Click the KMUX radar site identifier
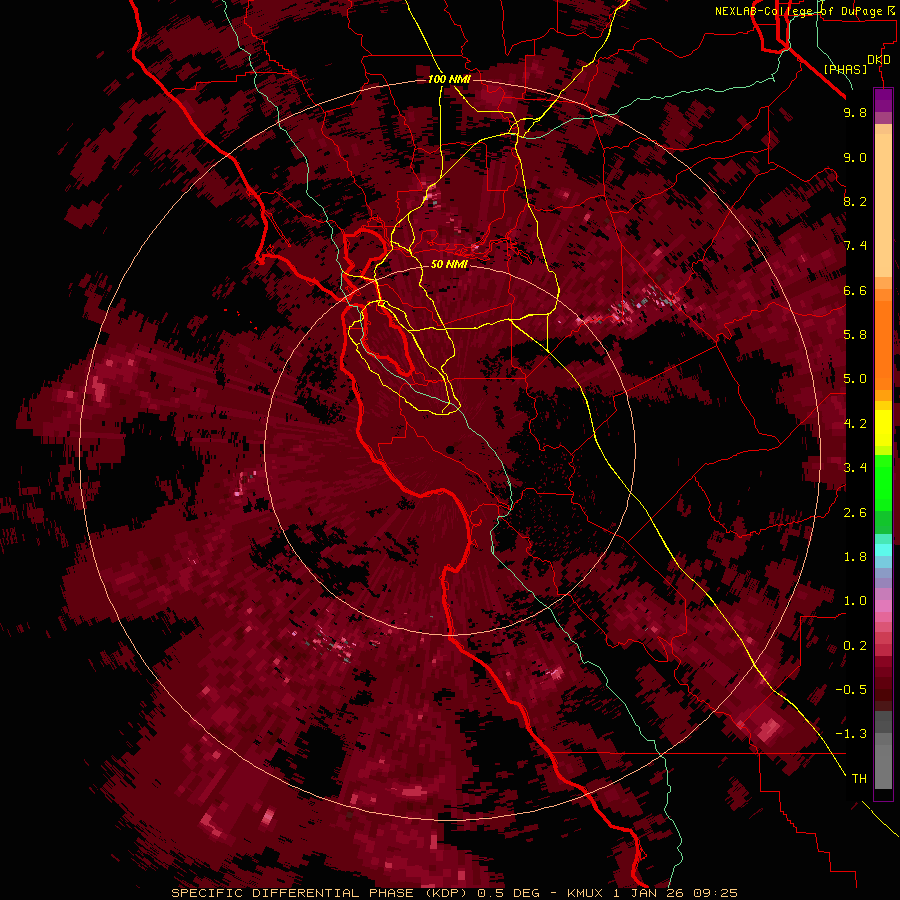Screen dimensions: 900x900 [x=585, y=893]
